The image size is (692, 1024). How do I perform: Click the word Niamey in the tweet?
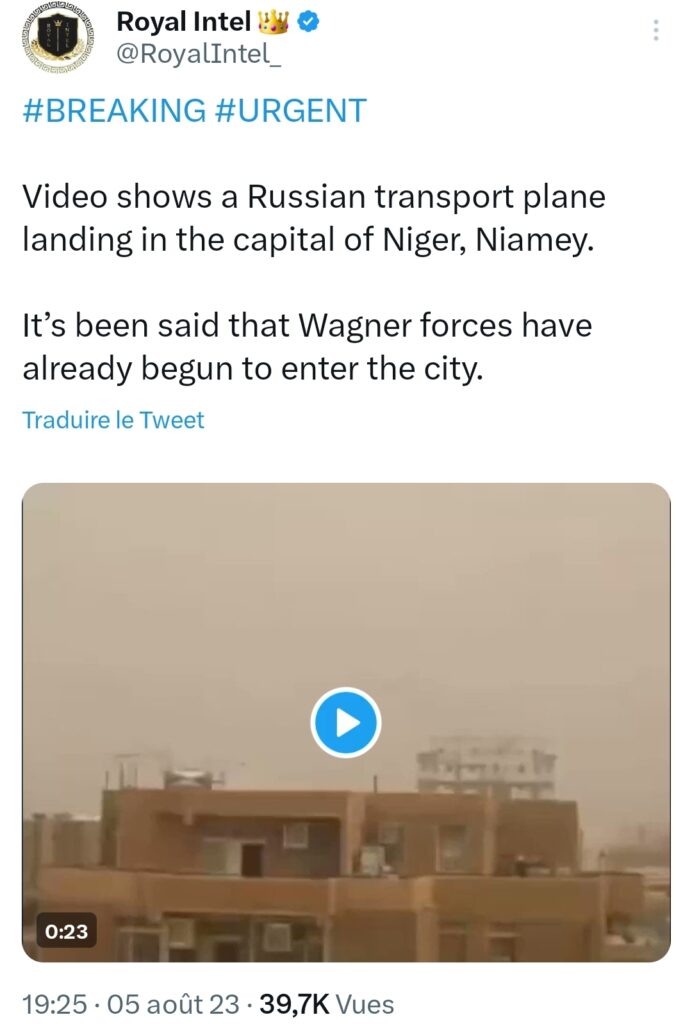coord(535,240)
